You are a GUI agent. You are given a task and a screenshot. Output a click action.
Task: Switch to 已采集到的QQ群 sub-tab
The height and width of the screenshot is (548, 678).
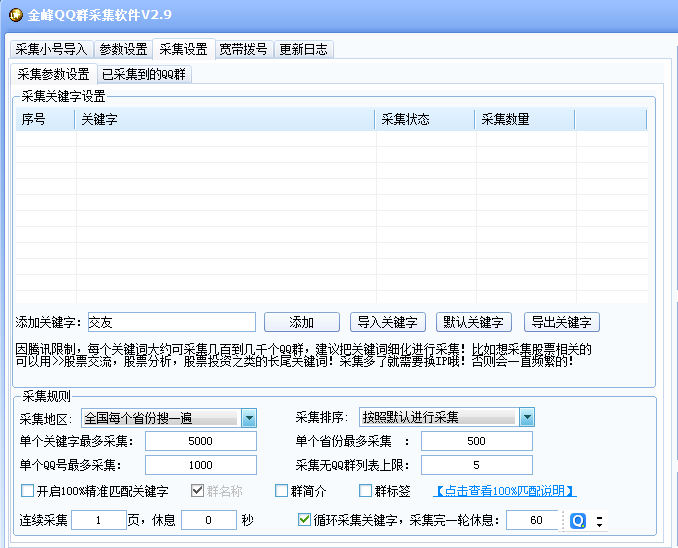click(144, 74)
